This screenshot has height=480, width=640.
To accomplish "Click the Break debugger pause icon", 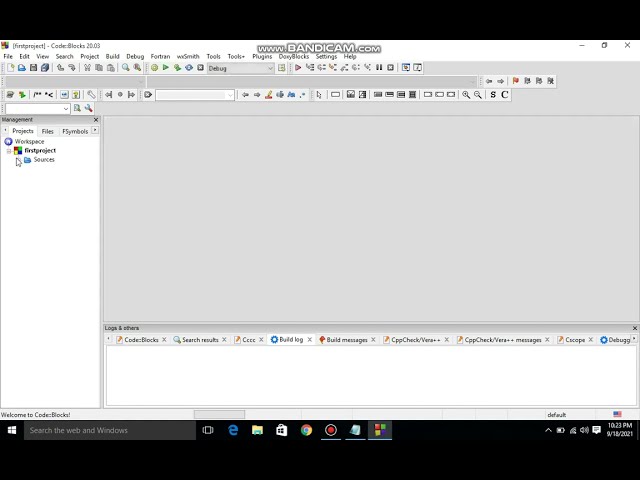I will coord(379,68).
